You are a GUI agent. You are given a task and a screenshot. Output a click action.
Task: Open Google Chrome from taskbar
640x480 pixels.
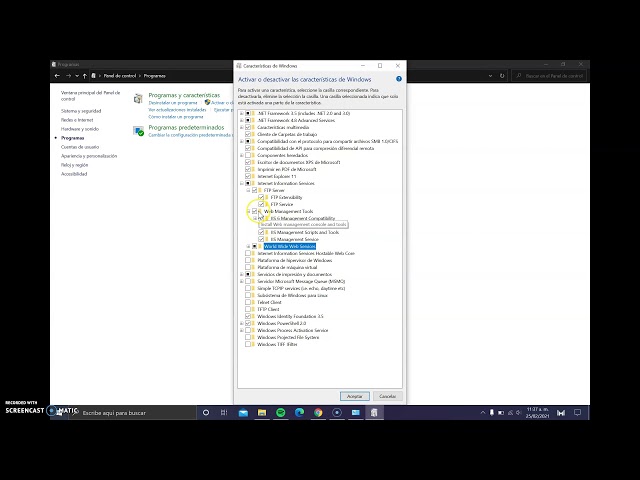[318, 413]
